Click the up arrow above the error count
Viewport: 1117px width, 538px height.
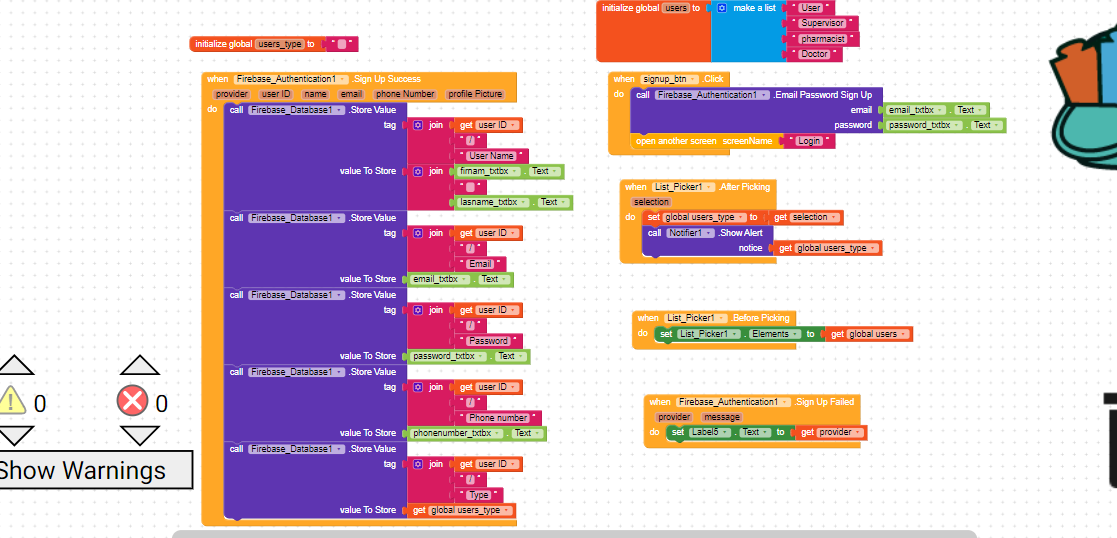pos(139,365)
